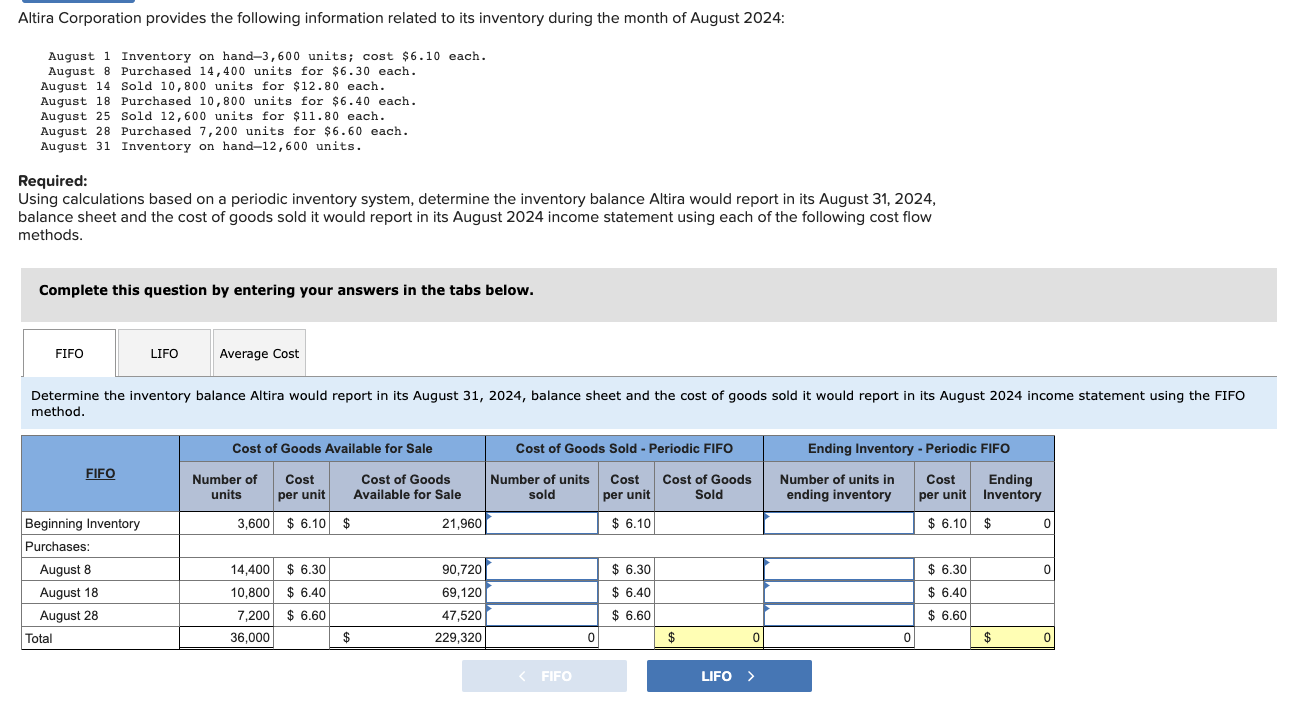The width and height of the screenshot is (1314, 718).
Task: Select total Cost of Goods Sold cell
Action: pos(709,637)
